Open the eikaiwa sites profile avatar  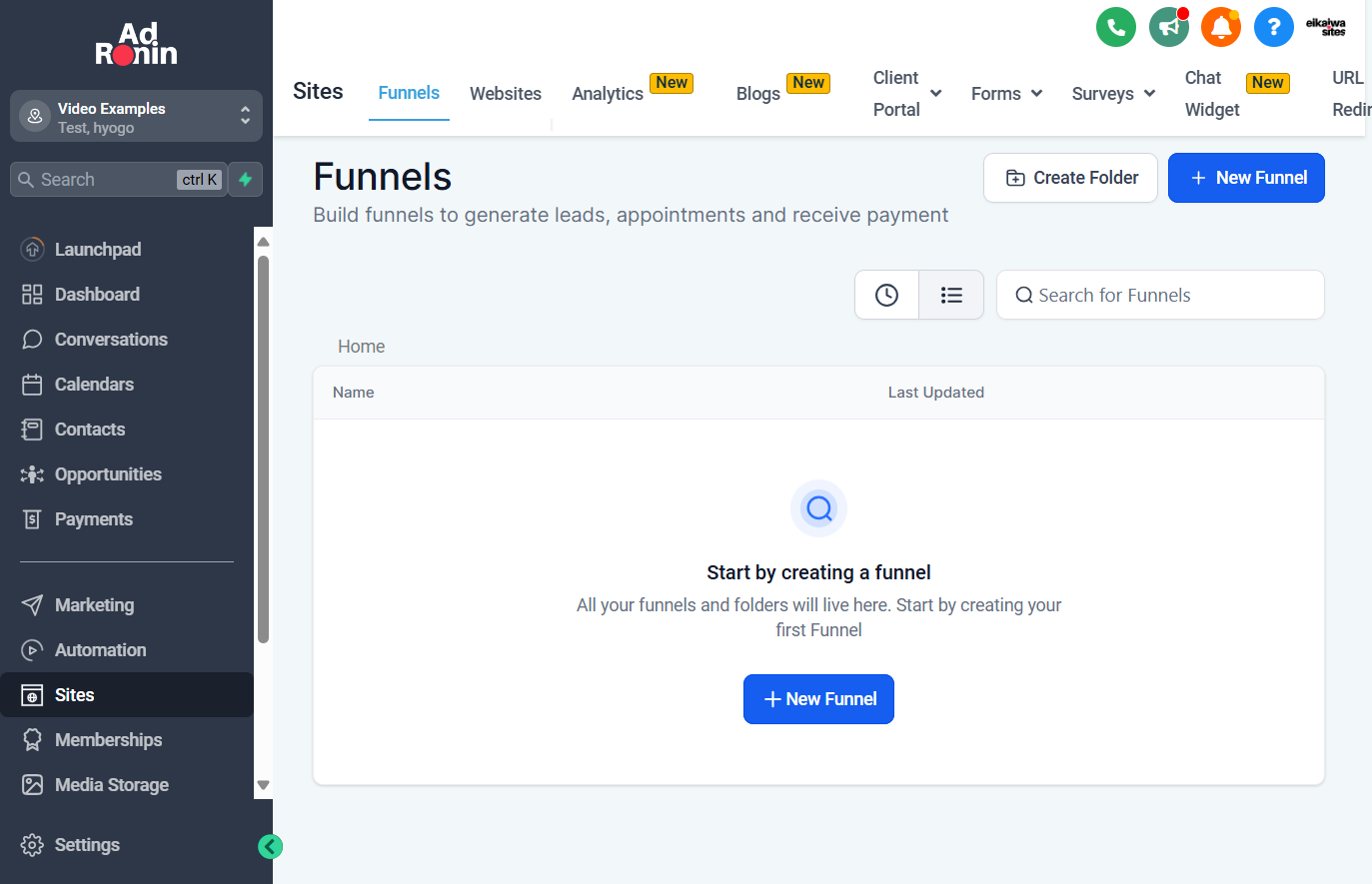tap(1326, 27)
